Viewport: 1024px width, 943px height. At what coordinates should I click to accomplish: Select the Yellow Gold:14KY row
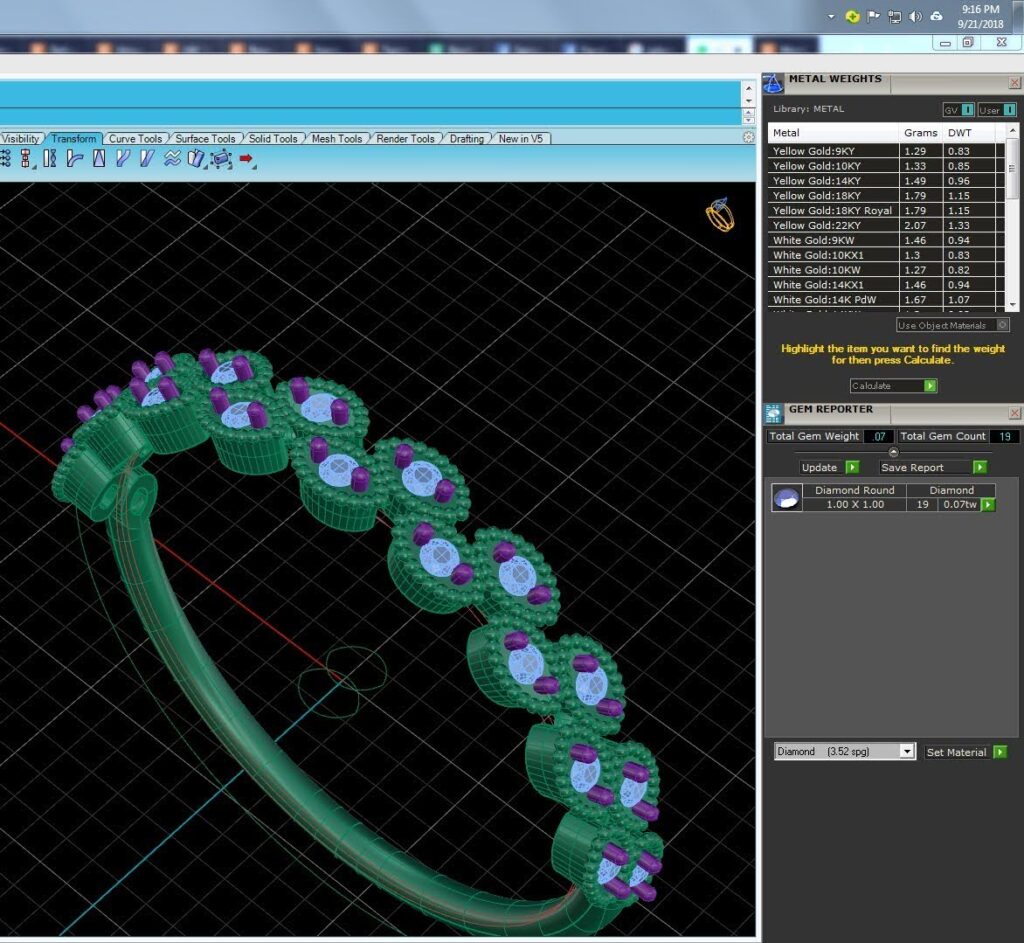tap(886, 181)
